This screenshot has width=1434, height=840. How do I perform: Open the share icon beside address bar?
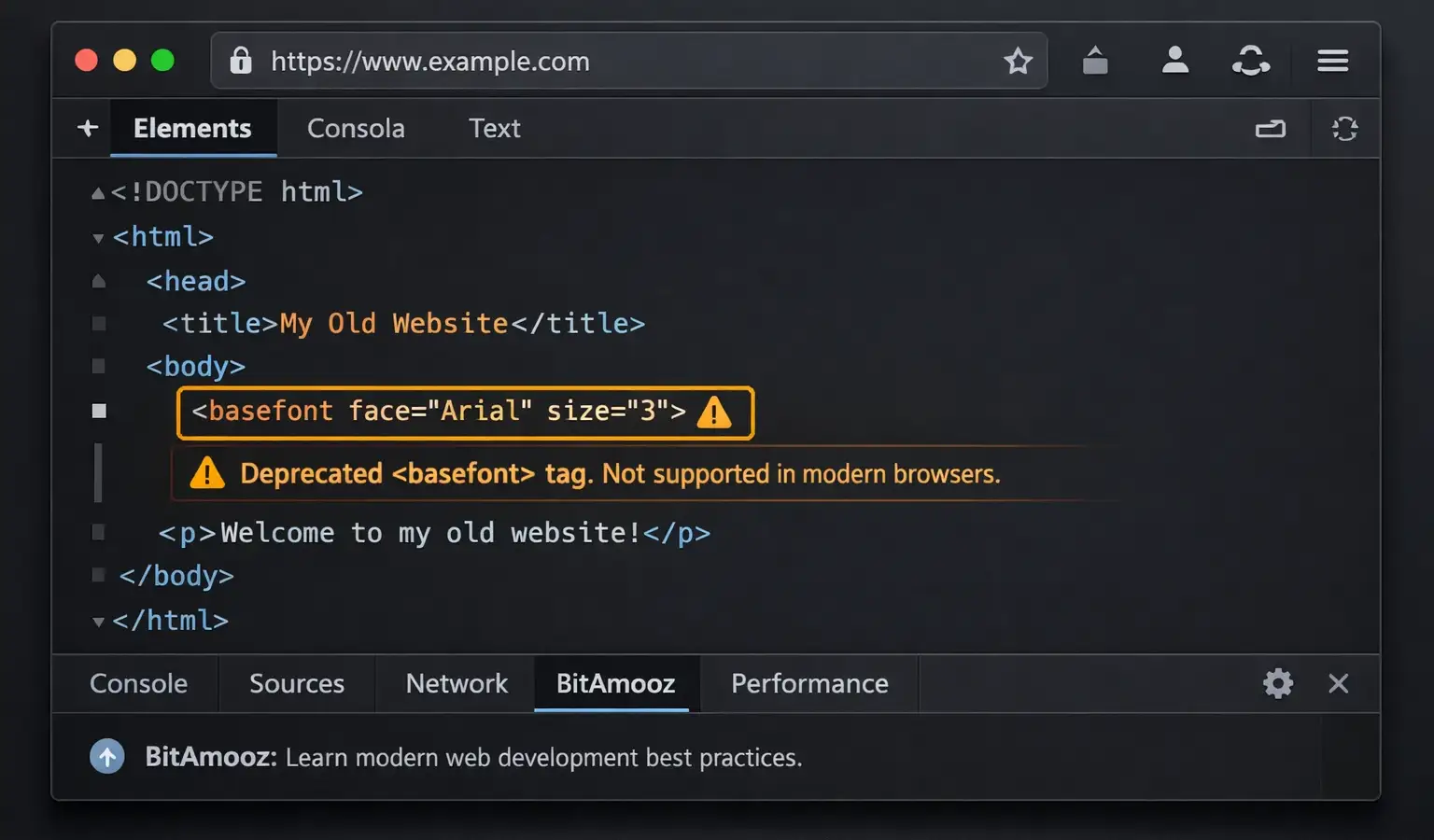click(1095, 61)
